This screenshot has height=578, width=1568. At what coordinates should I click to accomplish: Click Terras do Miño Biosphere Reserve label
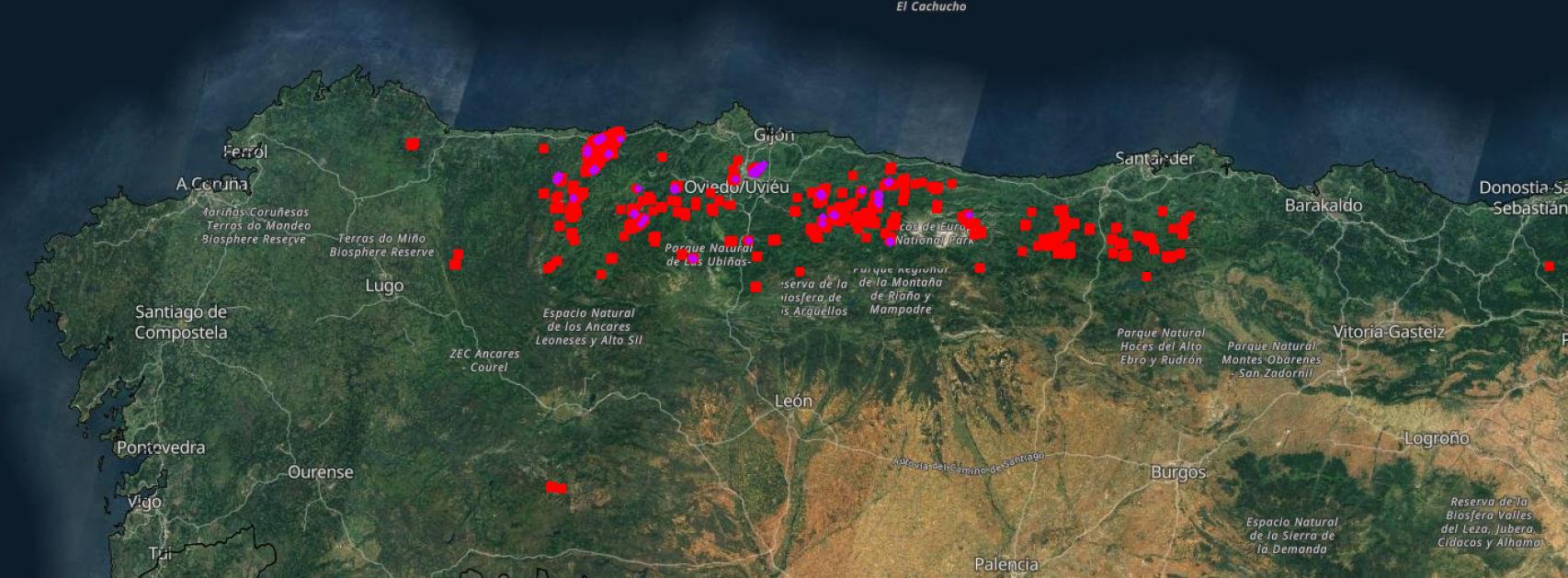click(x=382, y=245)
